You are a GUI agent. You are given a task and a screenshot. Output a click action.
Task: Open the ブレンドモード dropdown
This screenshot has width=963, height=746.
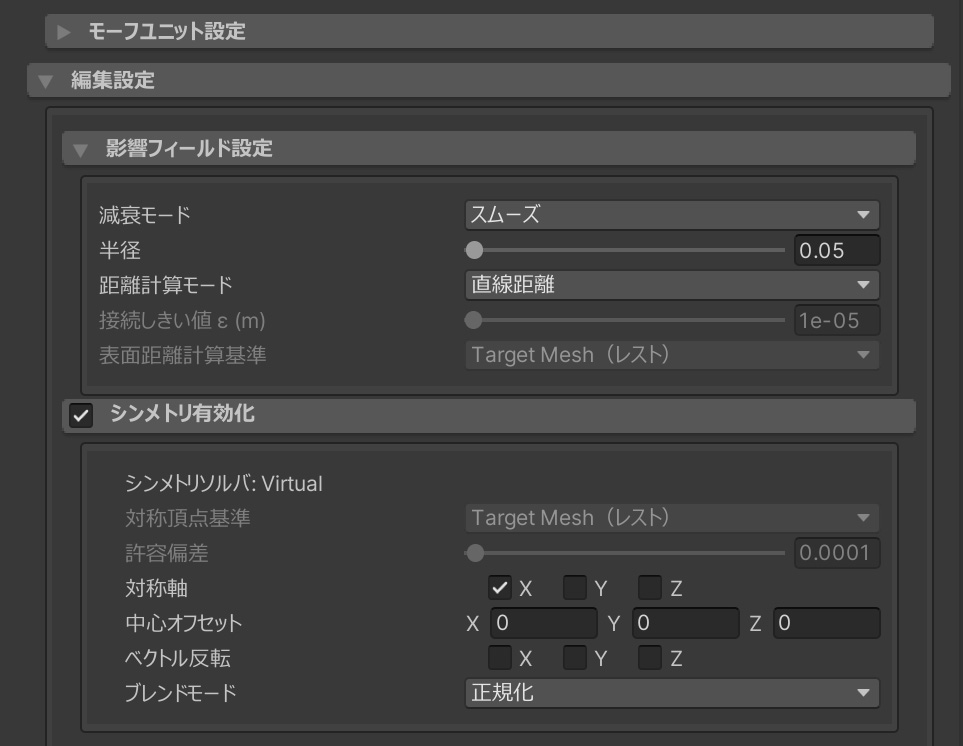[671, 693]
